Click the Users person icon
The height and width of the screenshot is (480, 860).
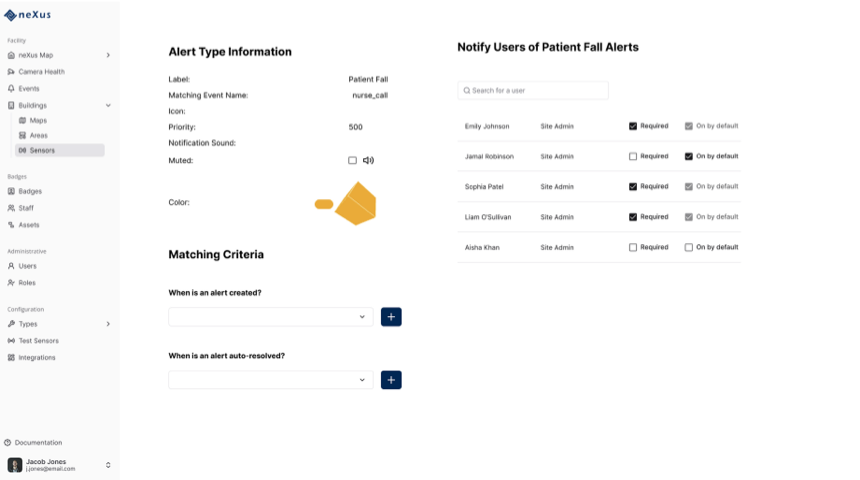tap(11, 266)
